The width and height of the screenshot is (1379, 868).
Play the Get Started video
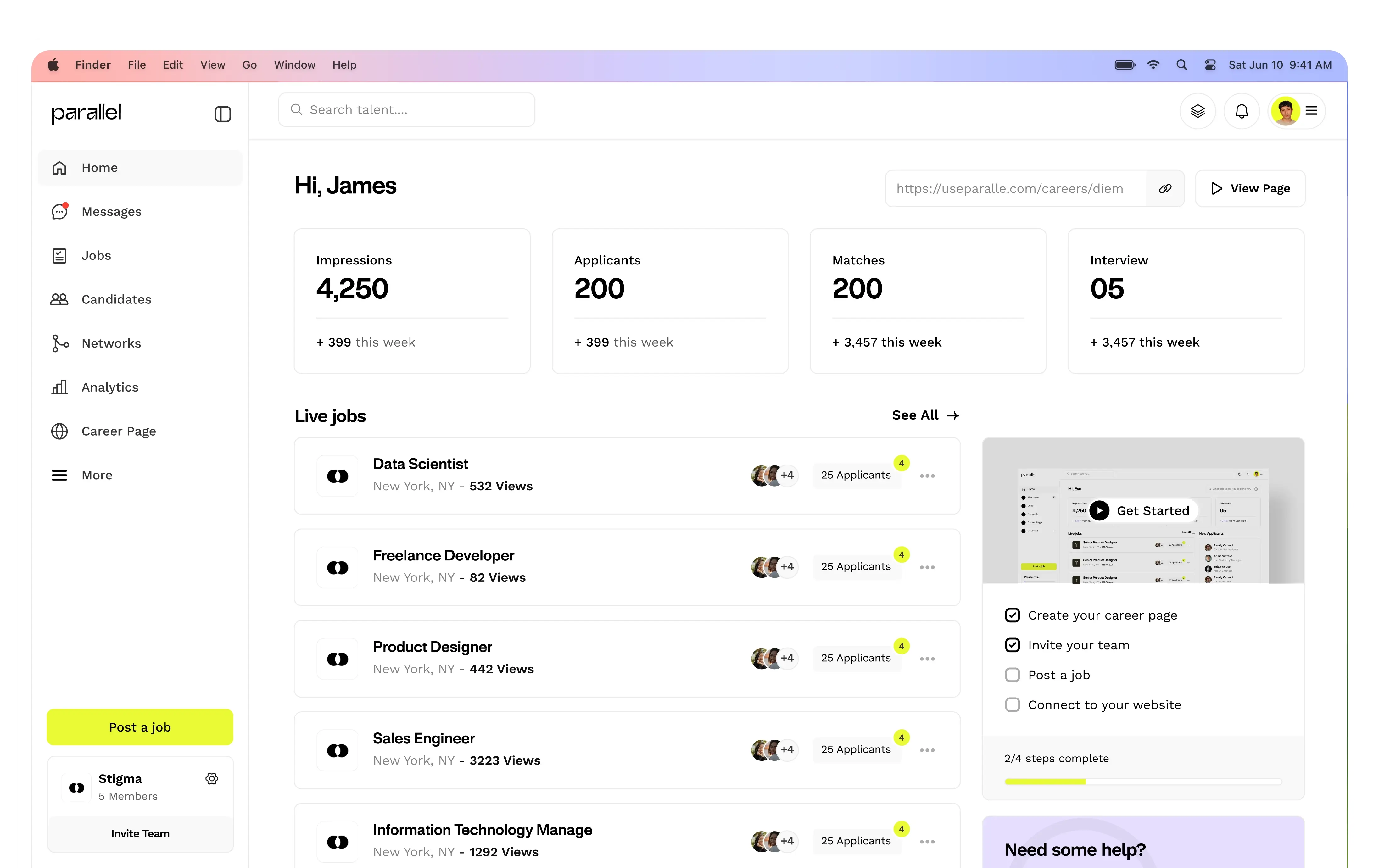point(1099,510)
